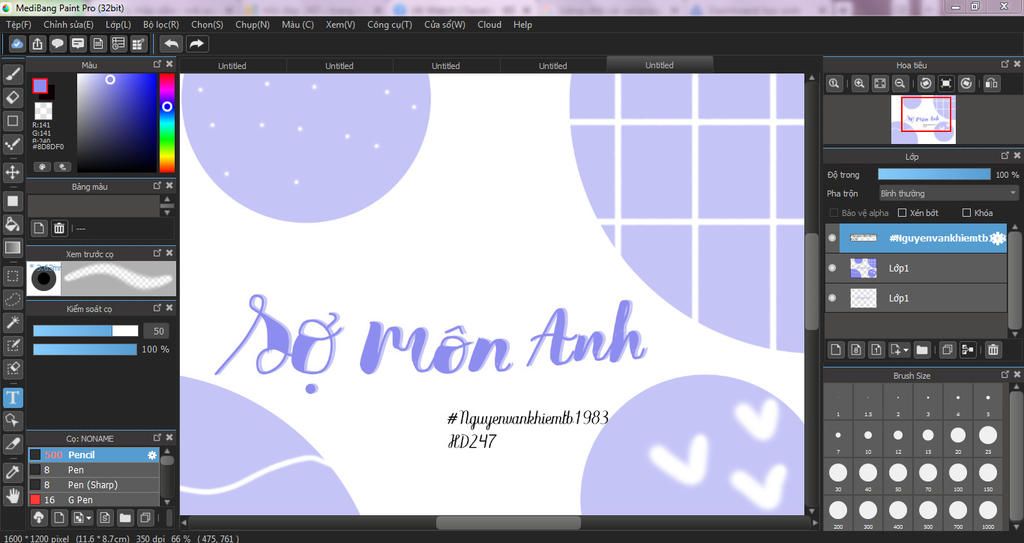This screenshot has height=543, width=1024.
Task: Open the Công cụ(T) menu
Action: [x=390, y=24]
